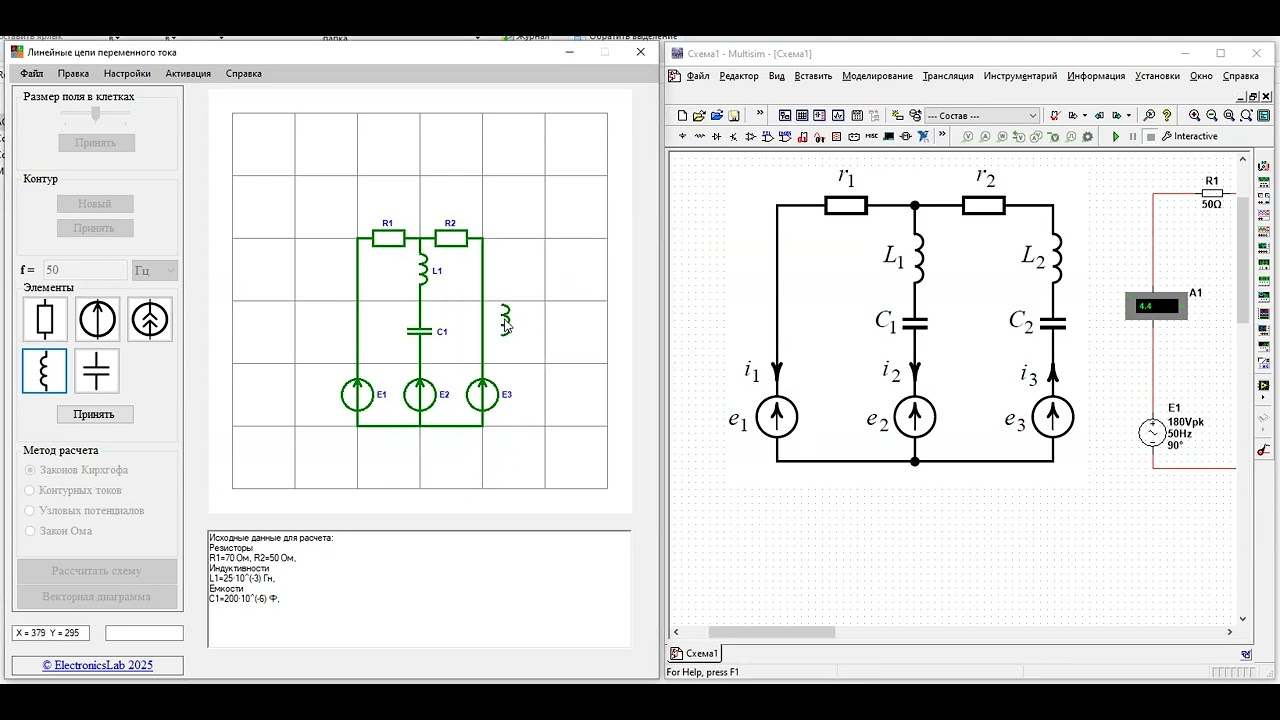Select the Закон Ома method
The width and height of the screenshot is (1280, 720).
coord(58,531)
